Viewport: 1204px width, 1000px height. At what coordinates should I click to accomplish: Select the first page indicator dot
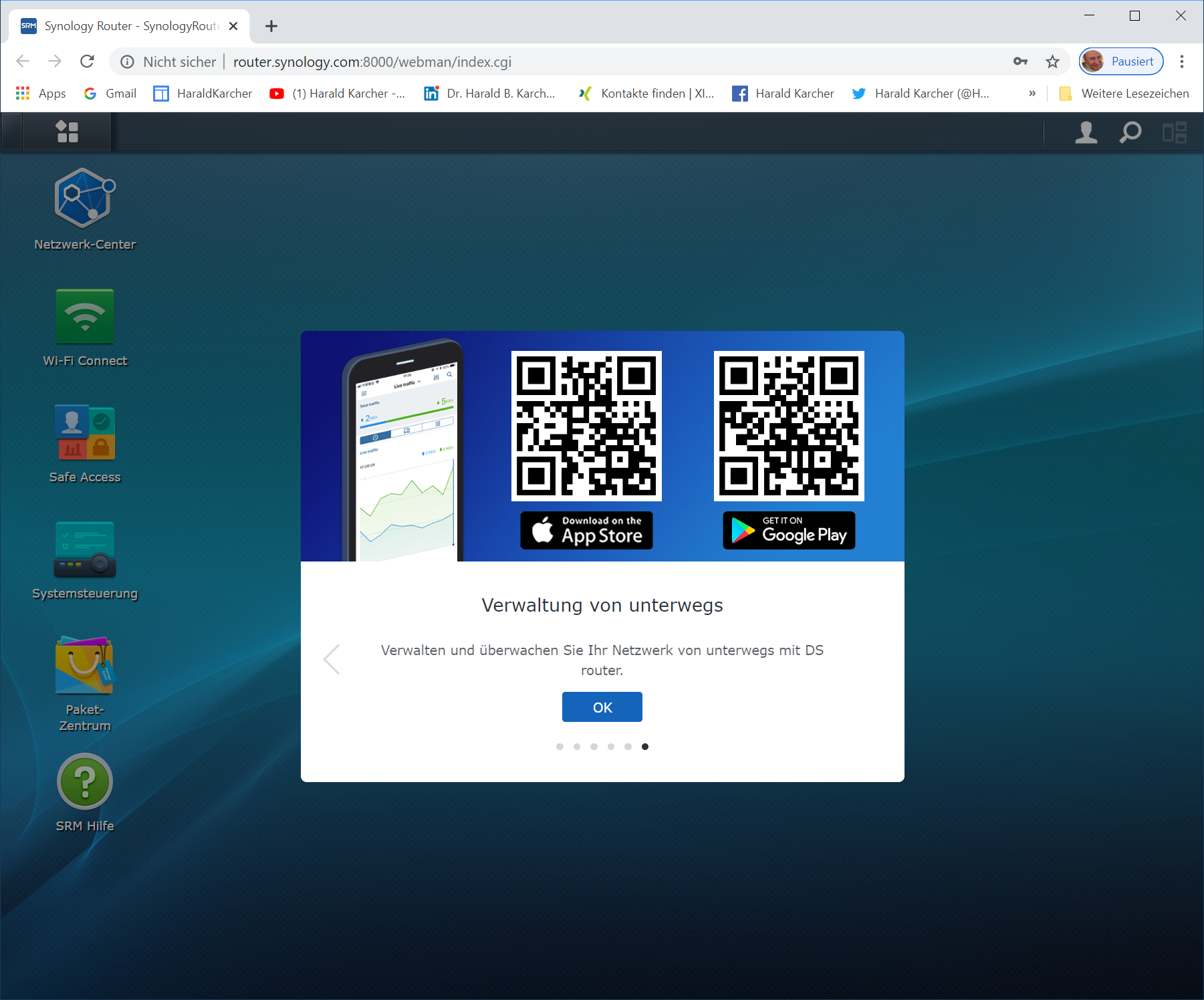click(560, 747)
